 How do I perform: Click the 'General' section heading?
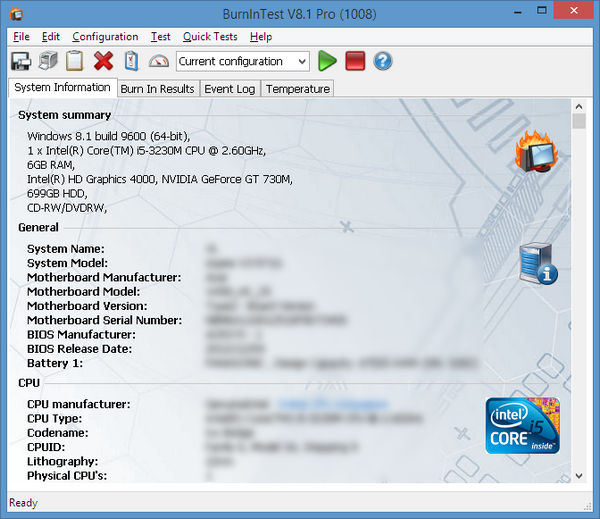click(38, 227)
